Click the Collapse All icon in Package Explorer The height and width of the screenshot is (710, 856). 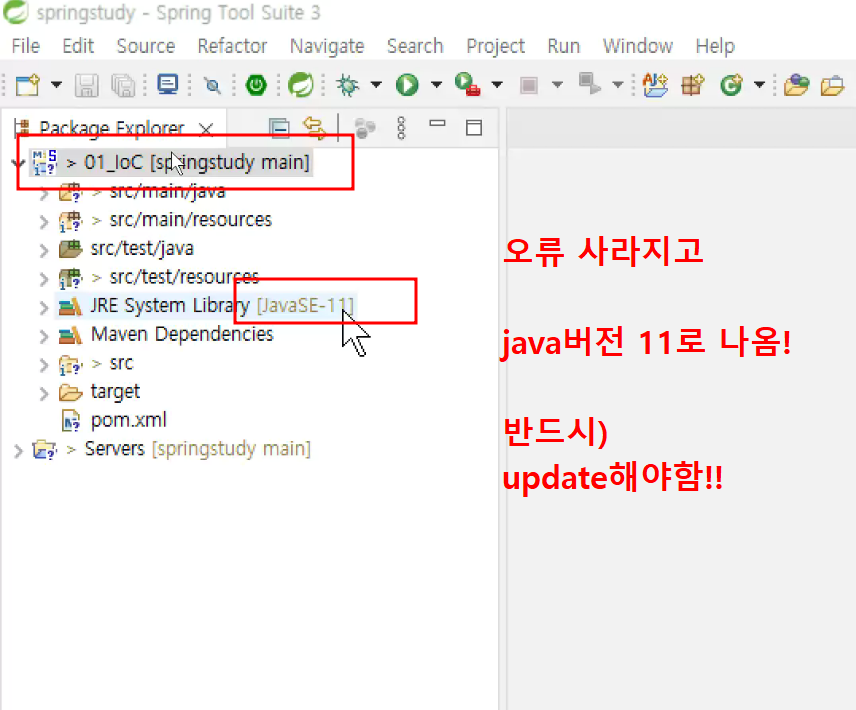(x=280, y=128)
